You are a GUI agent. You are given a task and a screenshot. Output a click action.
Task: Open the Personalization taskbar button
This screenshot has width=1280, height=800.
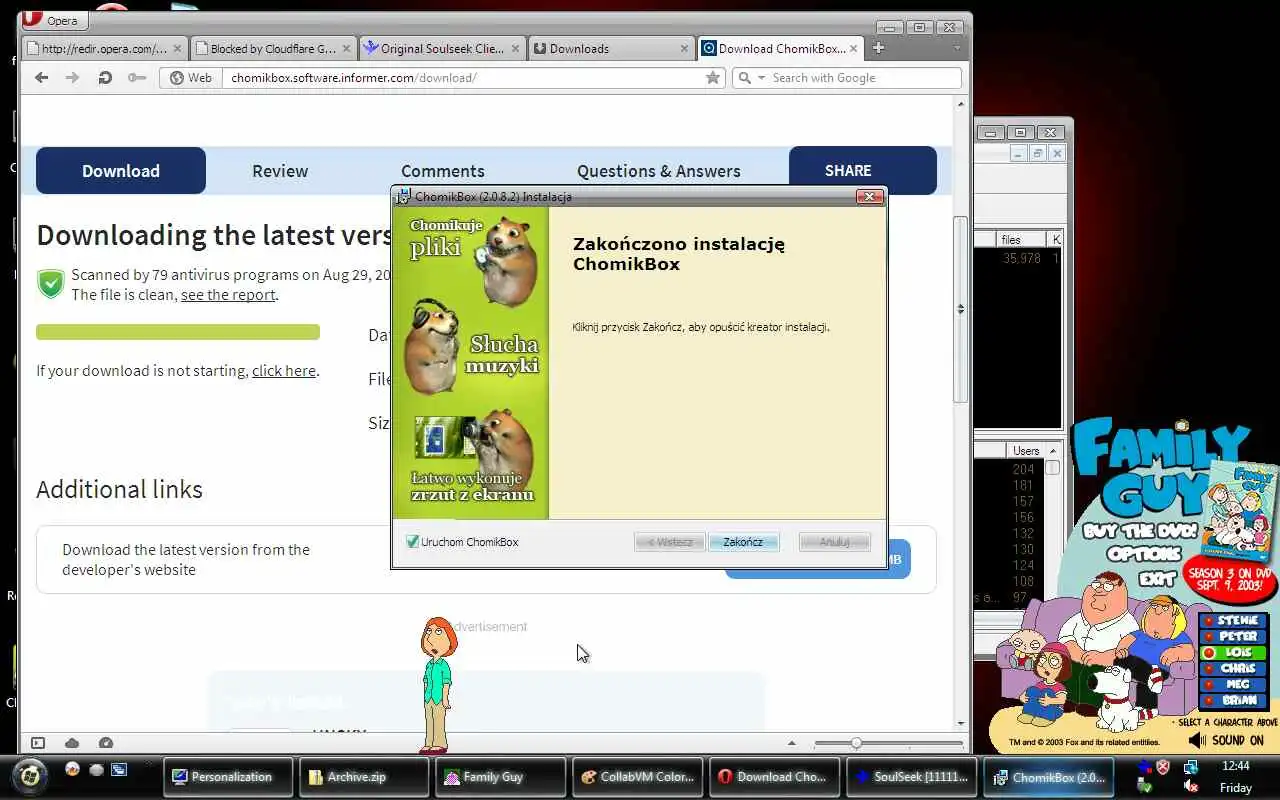click(x=228, y=777)
